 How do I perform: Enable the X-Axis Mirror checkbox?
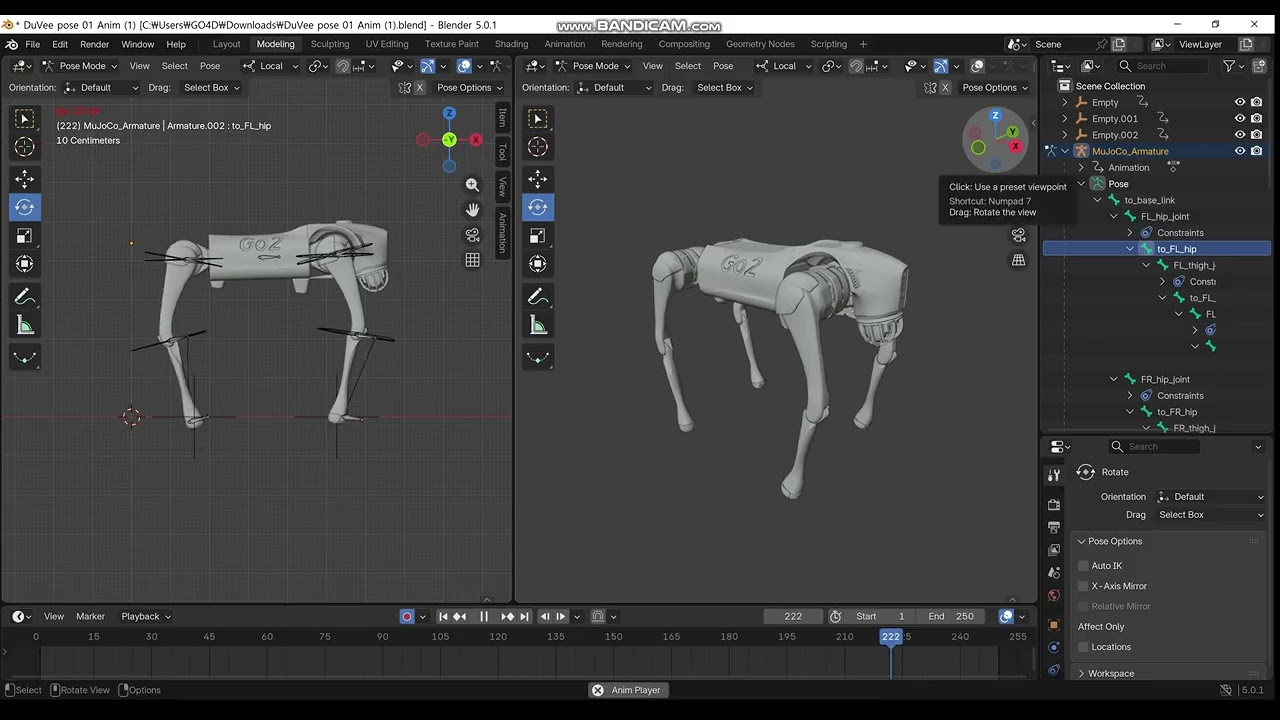pyautogui.click(x=1083, y=586)
